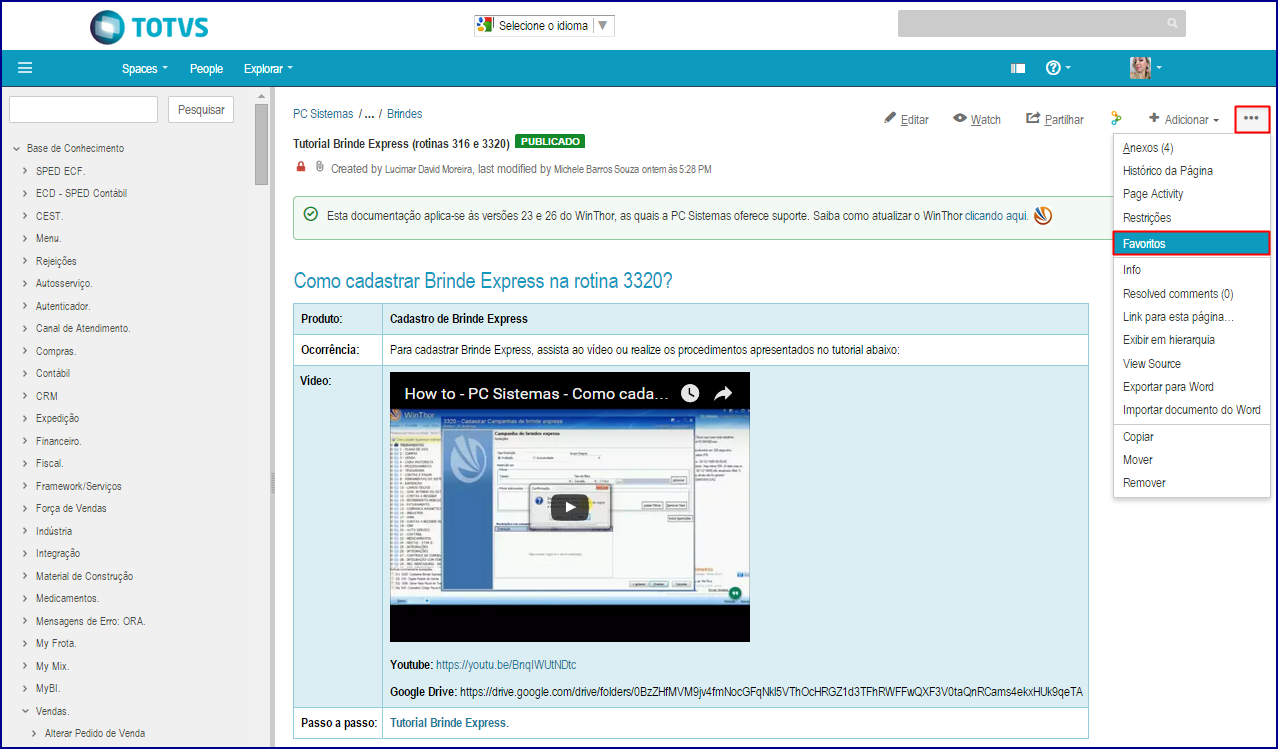Collapse the Vendas. tree node
Viewport: 1278px width, 749px height.
tap(26, 711)
